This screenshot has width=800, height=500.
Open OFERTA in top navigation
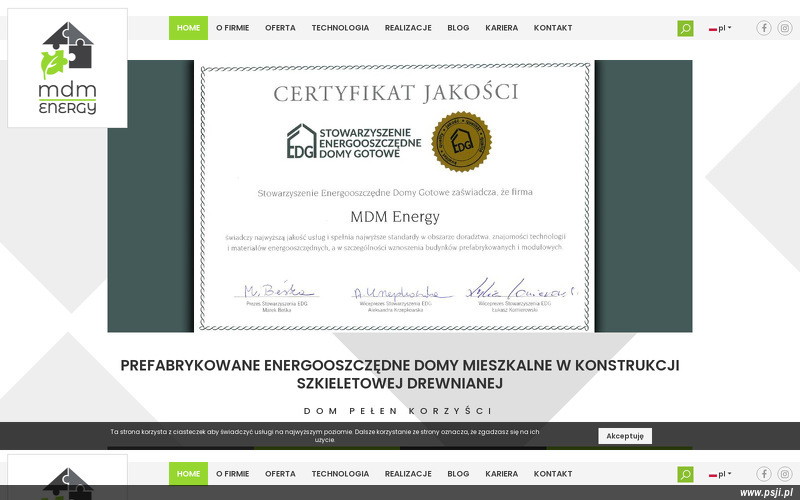[x=280, y=28]
